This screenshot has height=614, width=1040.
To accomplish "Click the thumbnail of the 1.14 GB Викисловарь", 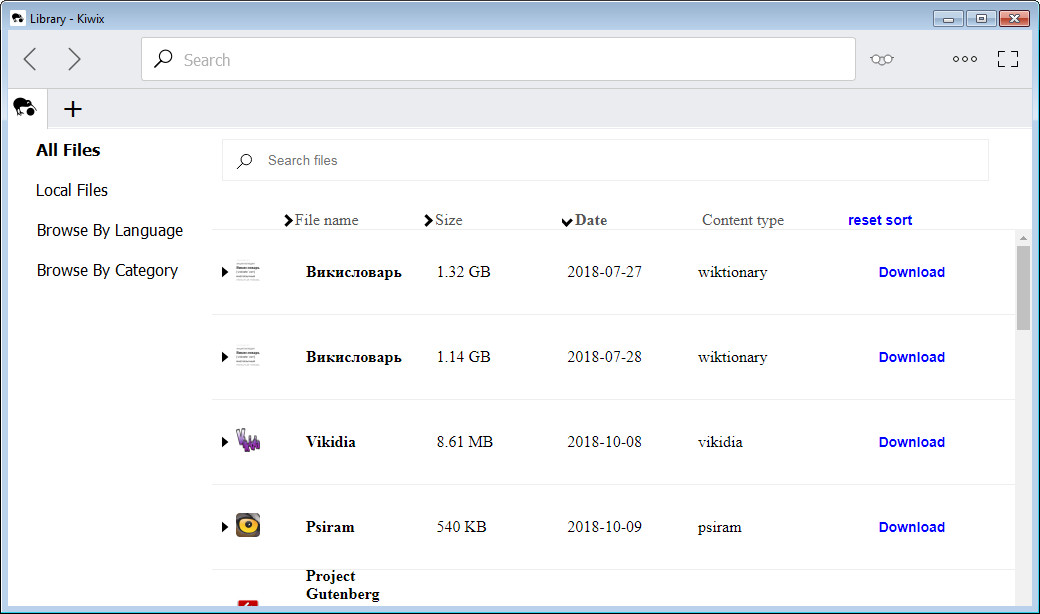I will coord(248,356).
